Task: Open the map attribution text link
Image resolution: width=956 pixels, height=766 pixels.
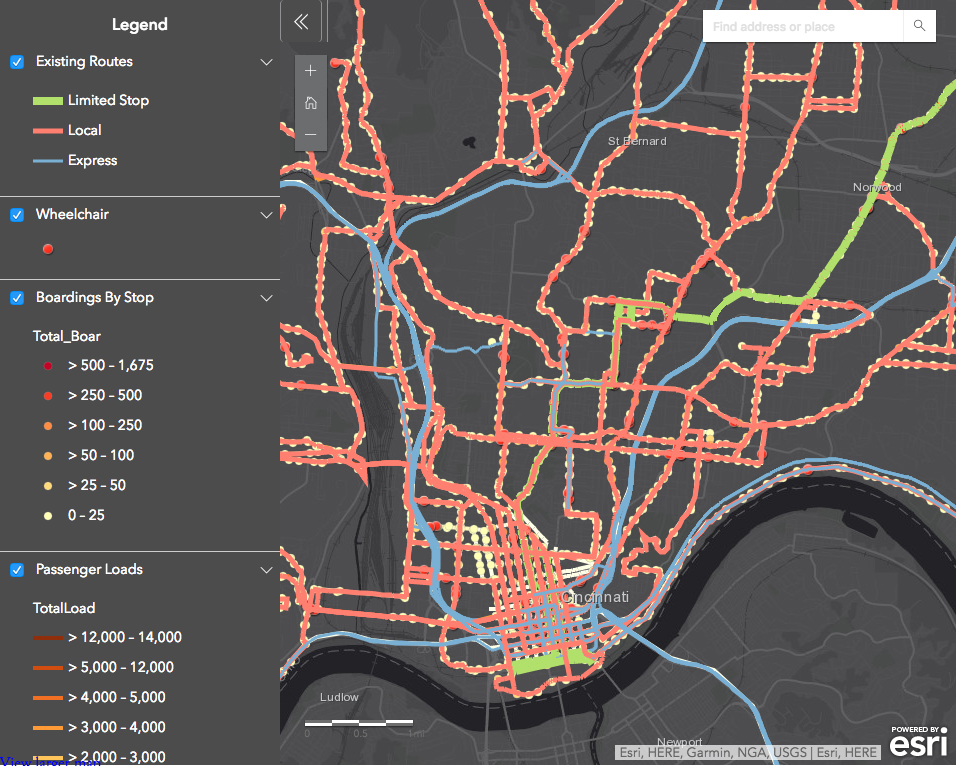Action: tap(748, 752)
